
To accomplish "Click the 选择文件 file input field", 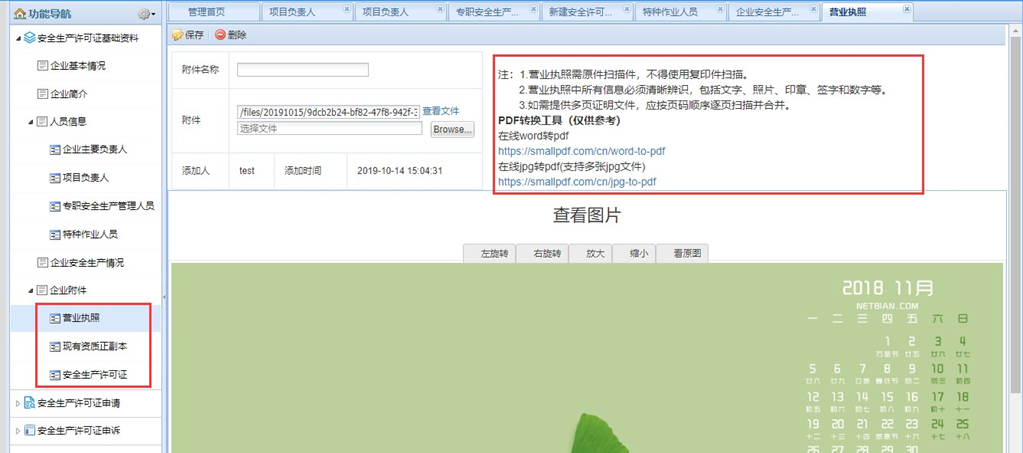I will (x=329, y=129).
